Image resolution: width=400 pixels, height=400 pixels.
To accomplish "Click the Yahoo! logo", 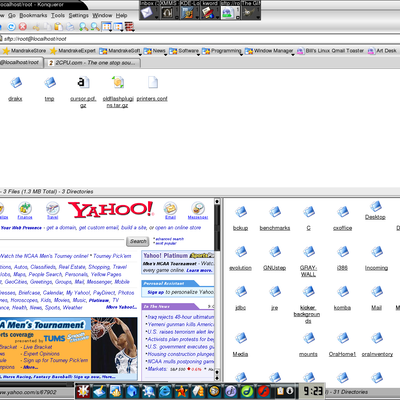I will tap(111, 210).
